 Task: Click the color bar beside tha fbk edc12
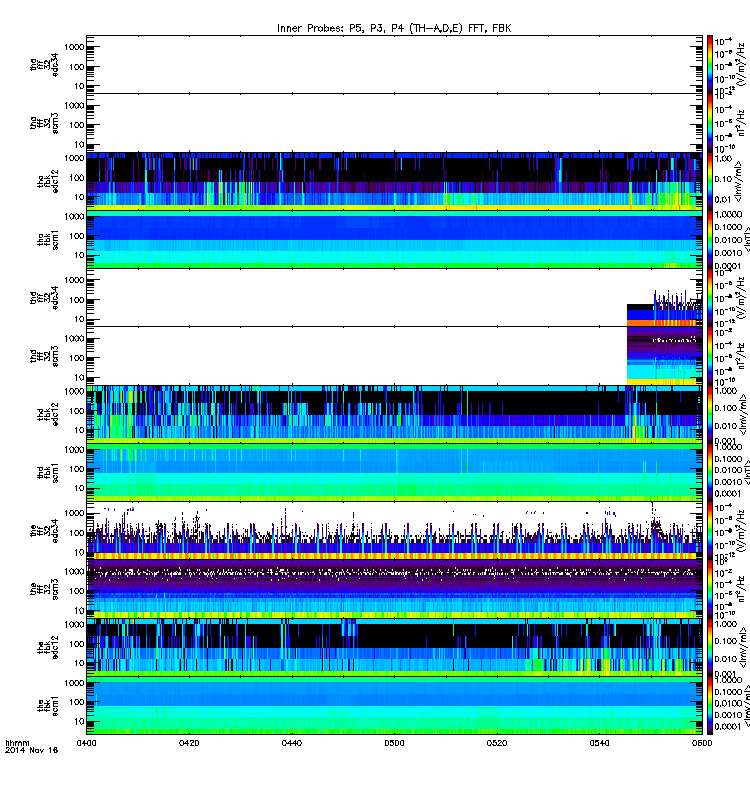click(710, 181)
